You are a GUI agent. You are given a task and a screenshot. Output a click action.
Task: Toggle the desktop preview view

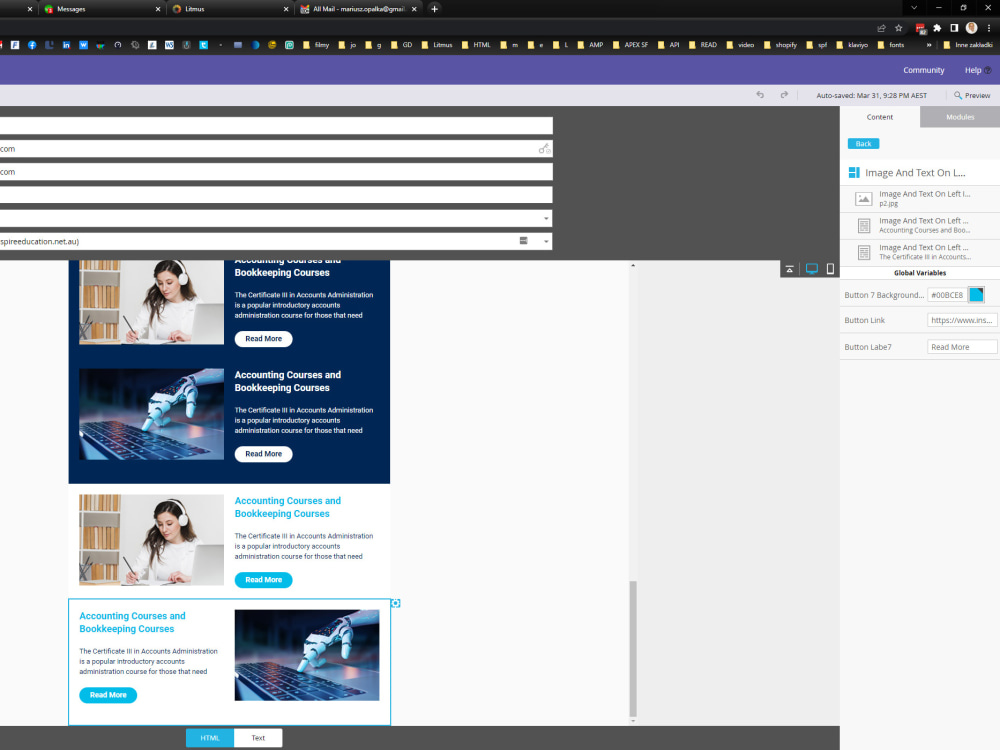tap(811, 268)
